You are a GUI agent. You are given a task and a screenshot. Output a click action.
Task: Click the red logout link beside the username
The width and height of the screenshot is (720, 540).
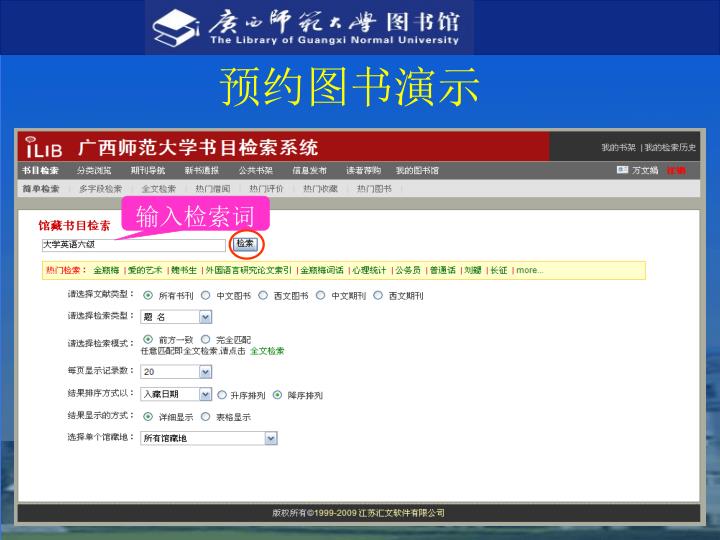click(x=676, y=170)
